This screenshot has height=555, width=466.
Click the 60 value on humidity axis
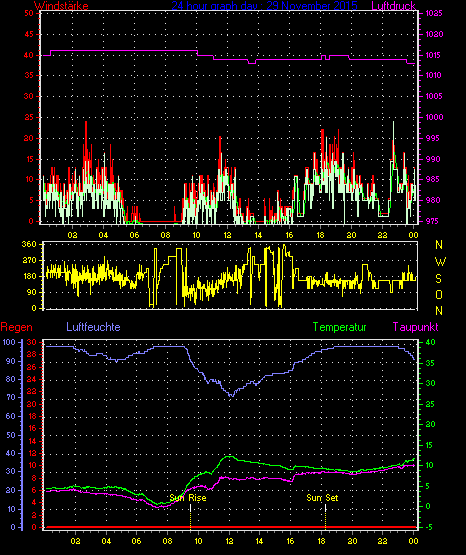coord(11,416)
